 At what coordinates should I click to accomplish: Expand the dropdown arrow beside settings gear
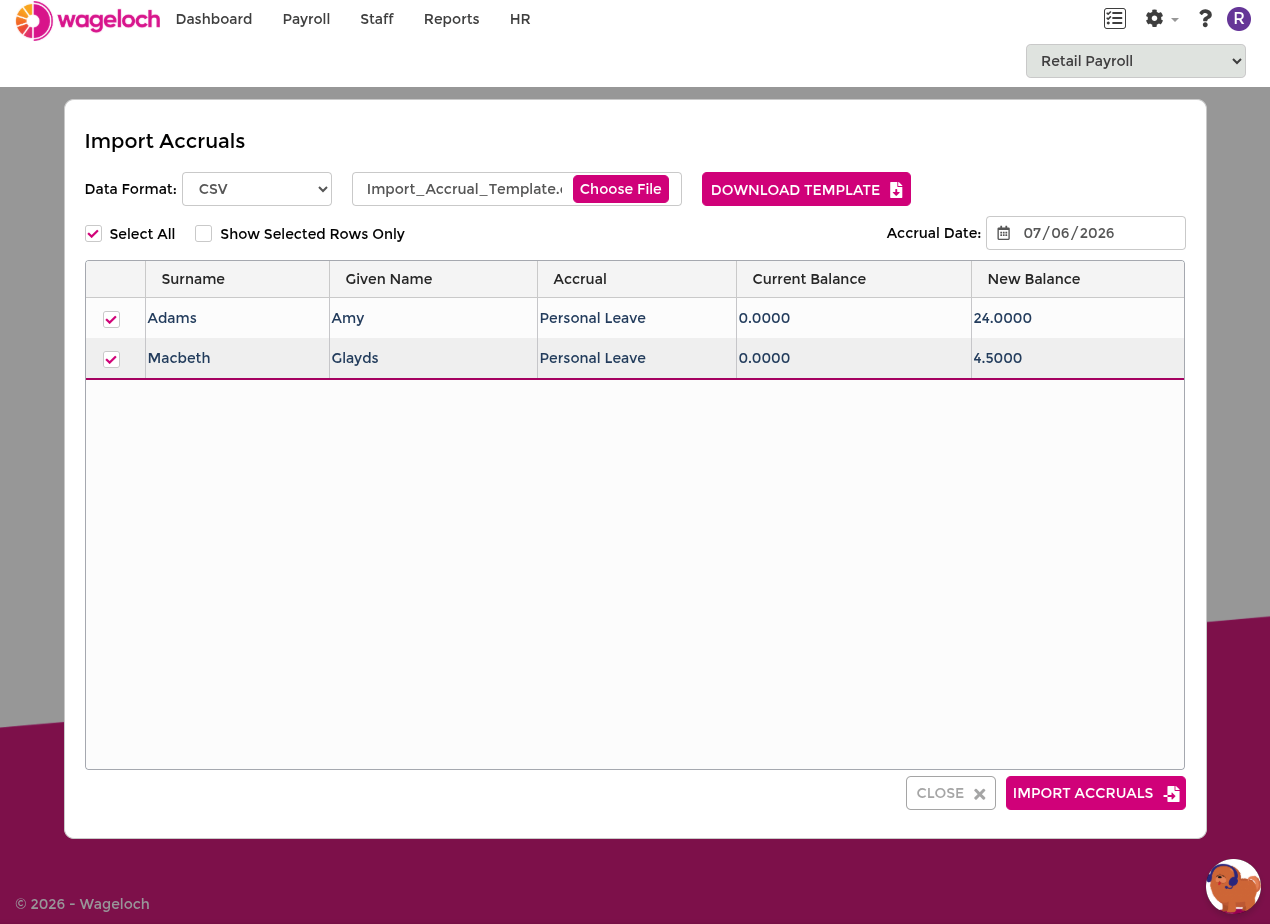(x=1175, y=20)
